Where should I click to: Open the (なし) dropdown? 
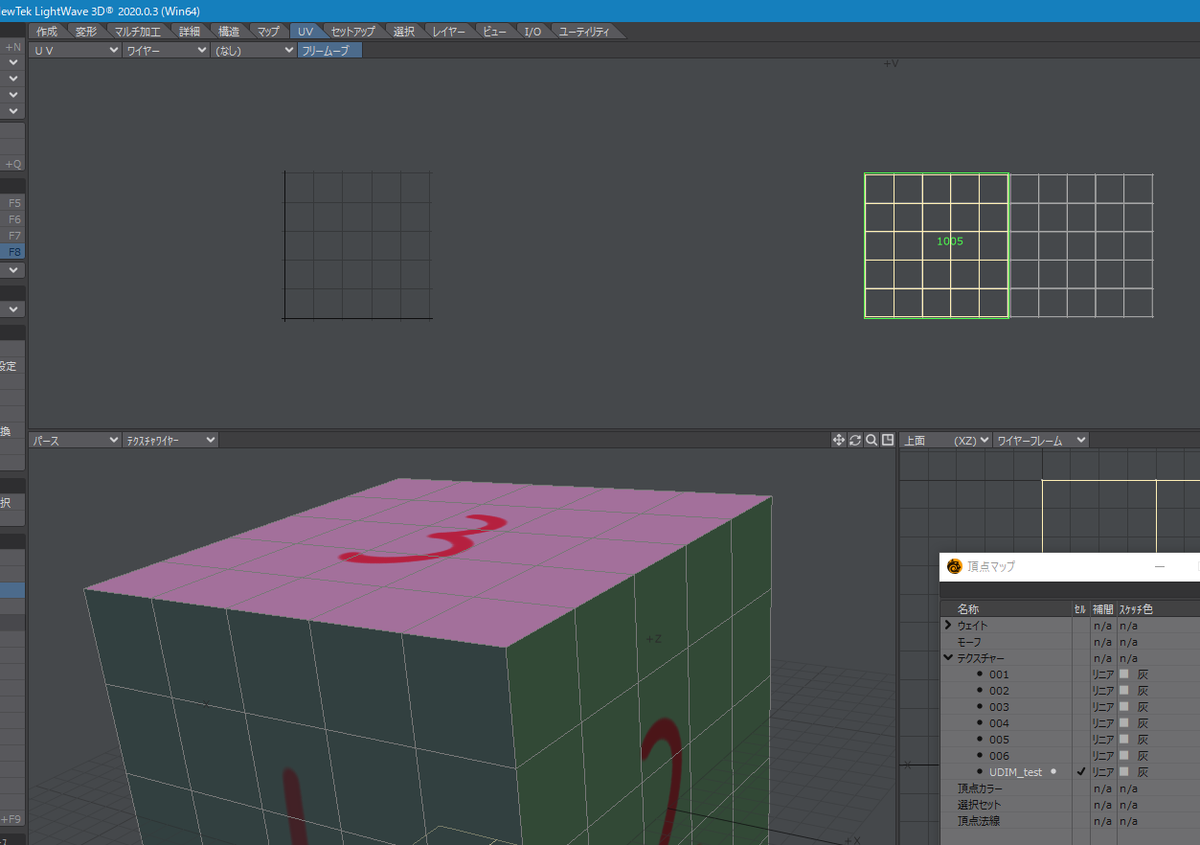click(254, 50)
